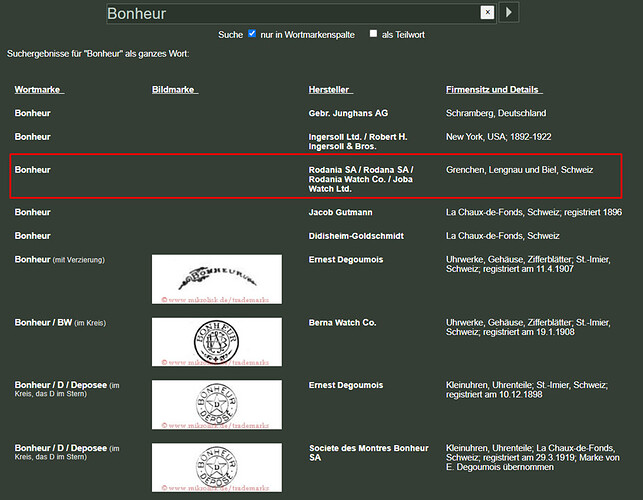
Task: Select the text 'New York, USA; 1892-1922'
Action: coord(498,137)
